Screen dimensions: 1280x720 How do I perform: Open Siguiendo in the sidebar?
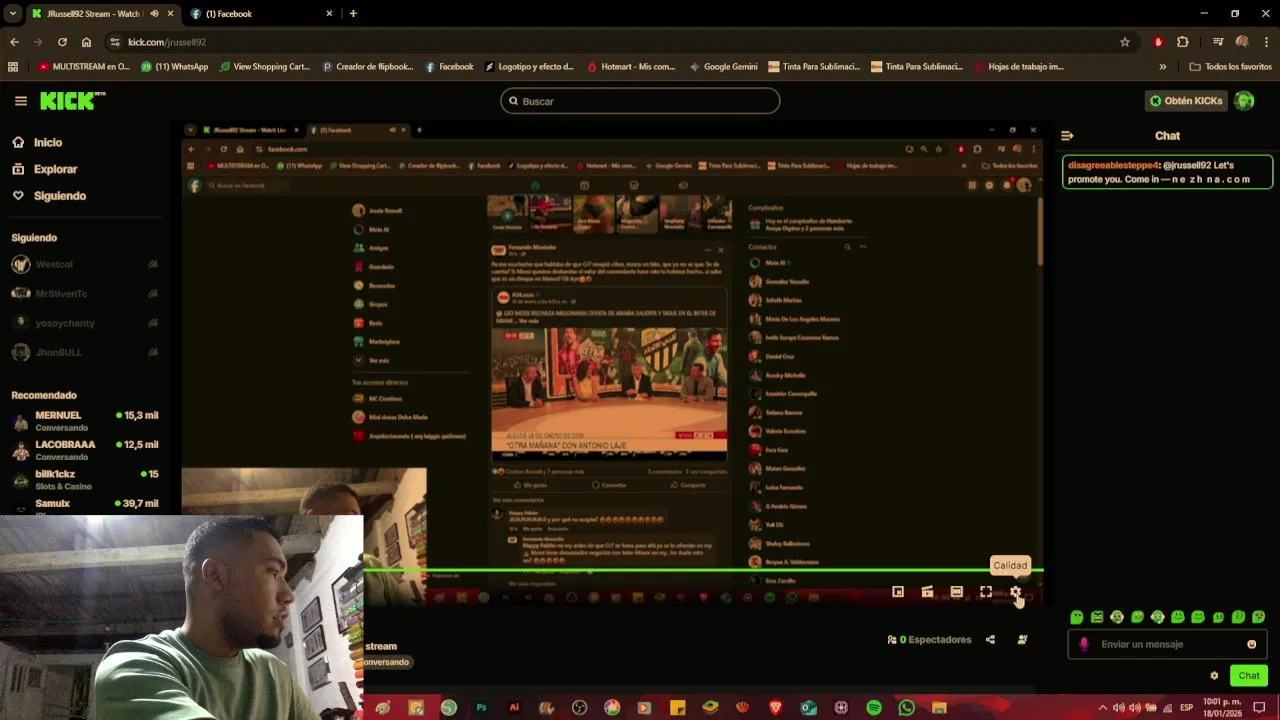click(x=49, y=196)
